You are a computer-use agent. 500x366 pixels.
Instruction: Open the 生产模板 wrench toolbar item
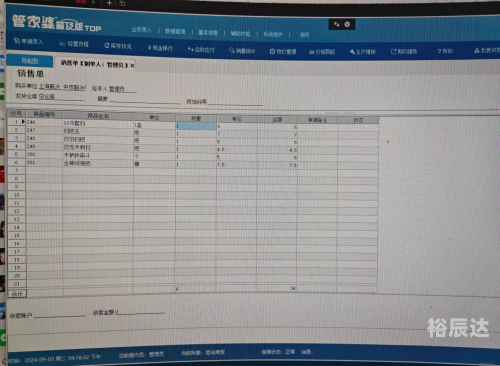click(x=363, y=52)
